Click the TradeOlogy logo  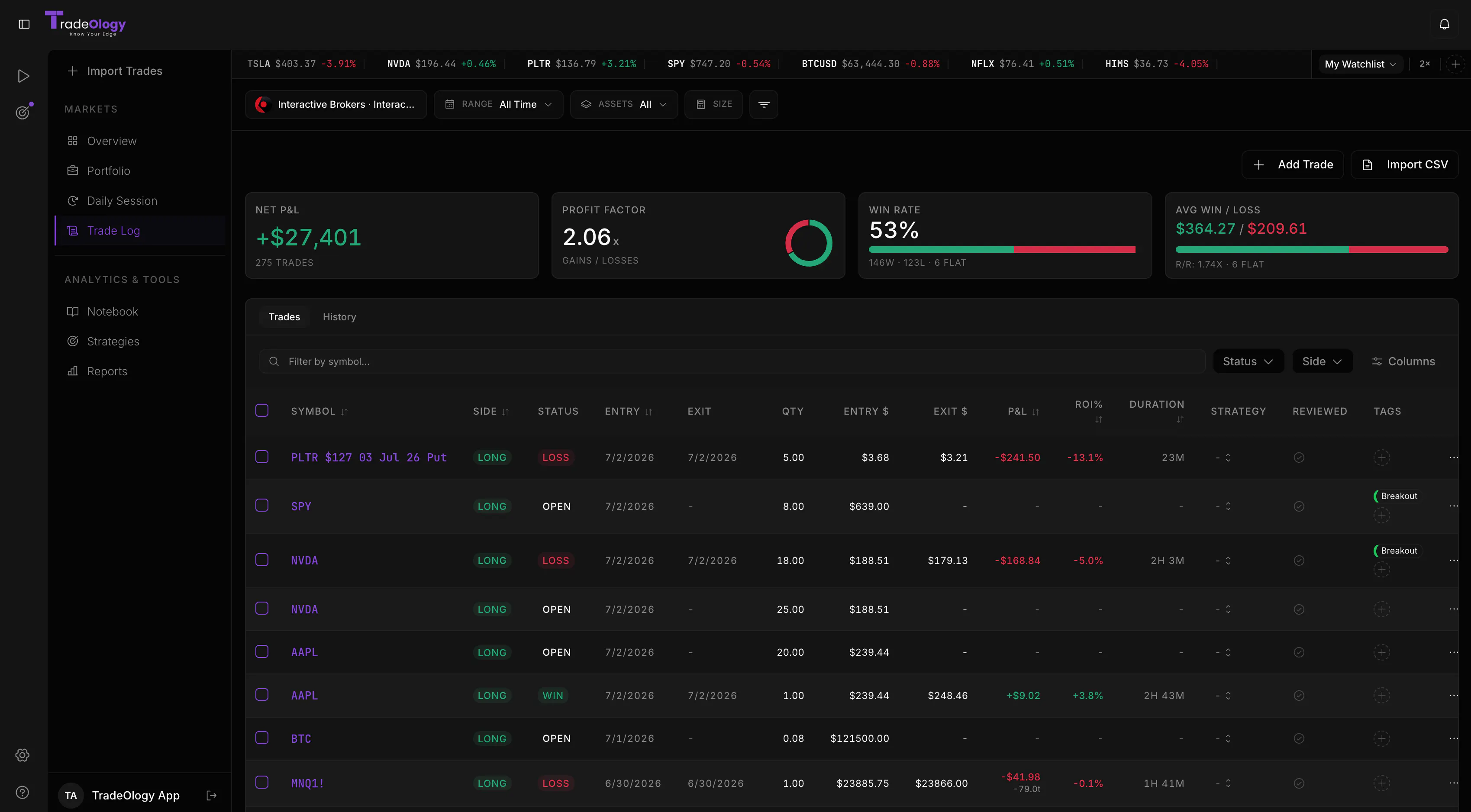(85, 23)
